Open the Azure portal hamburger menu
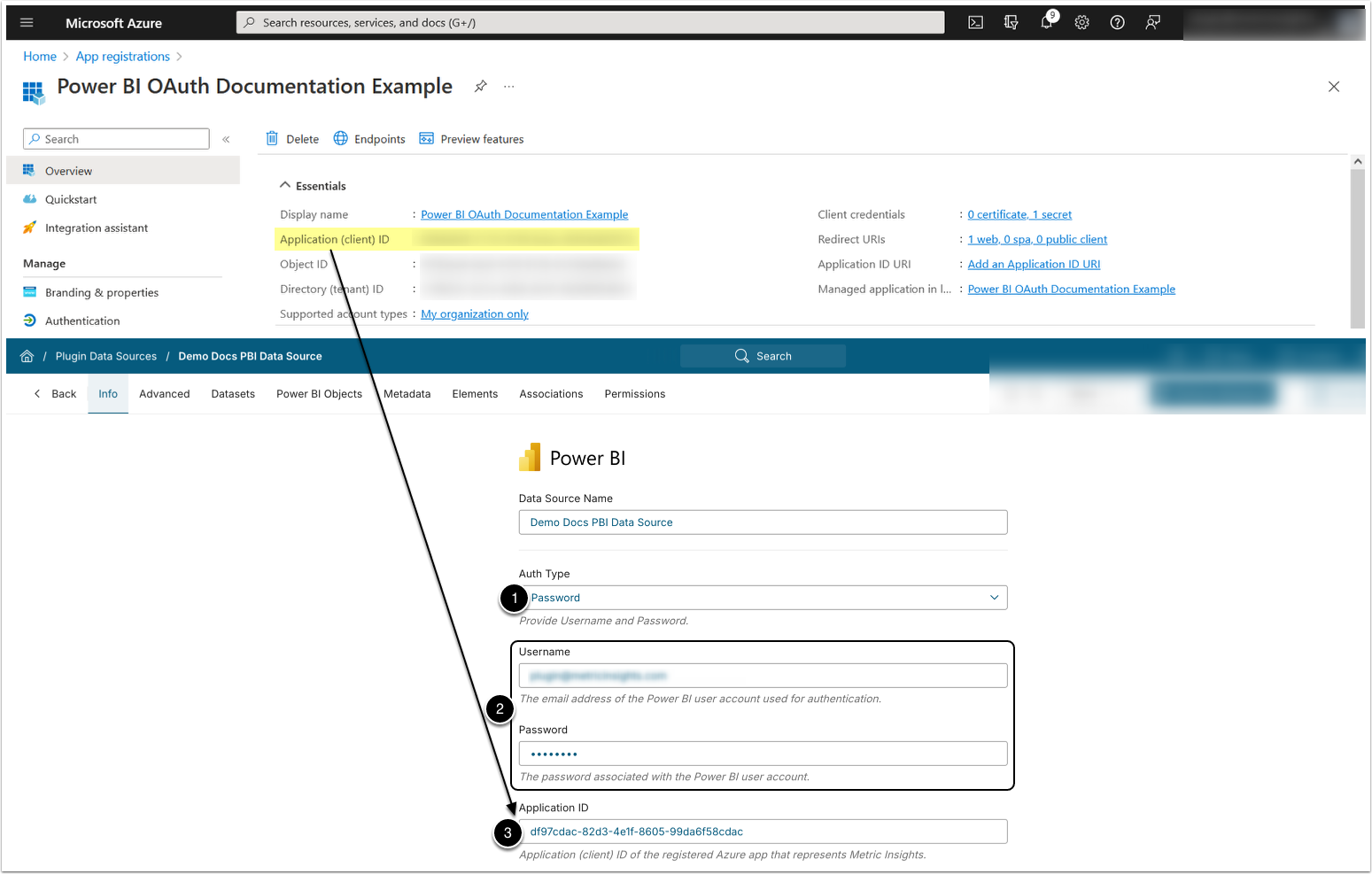Viewport: 1372px width, 874px height. click(27, 23)
